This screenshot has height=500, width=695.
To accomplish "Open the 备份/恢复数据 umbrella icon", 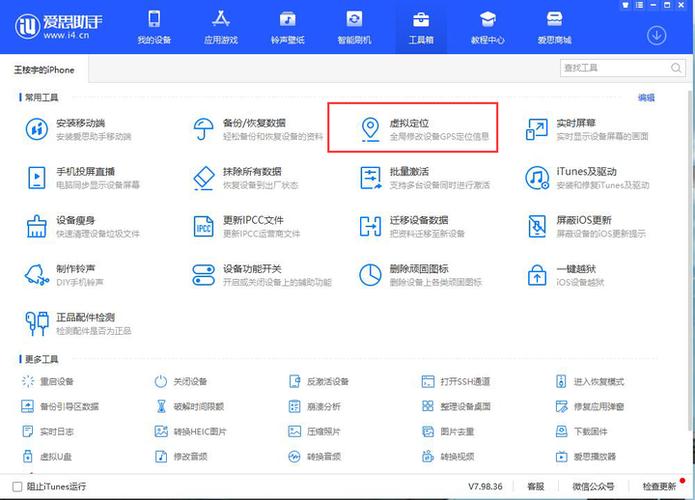I will (x=203, y=129).
